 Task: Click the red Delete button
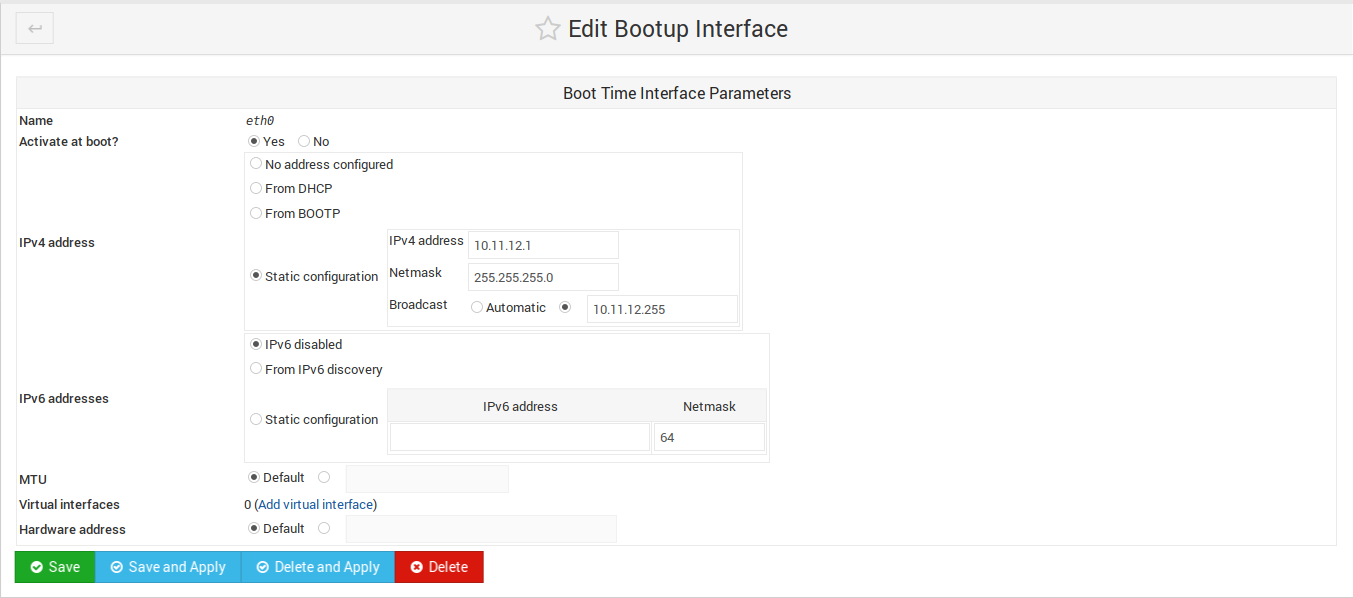click(439, 567)
